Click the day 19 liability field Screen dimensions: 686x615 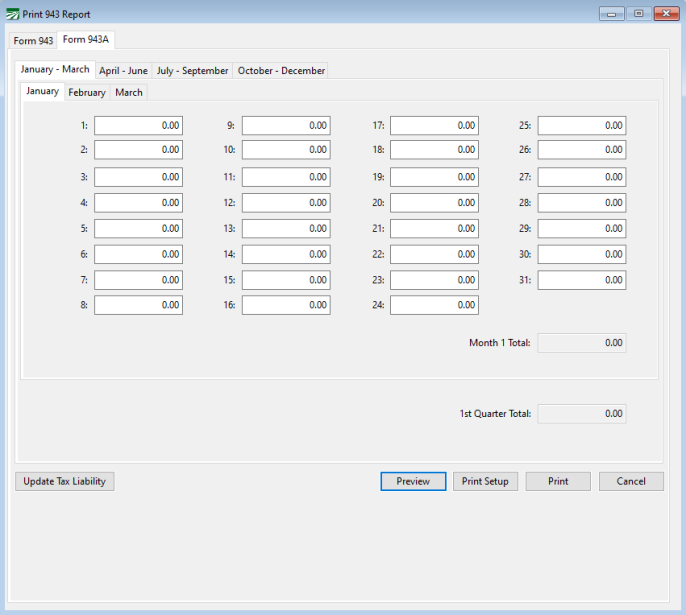[434, 177]
